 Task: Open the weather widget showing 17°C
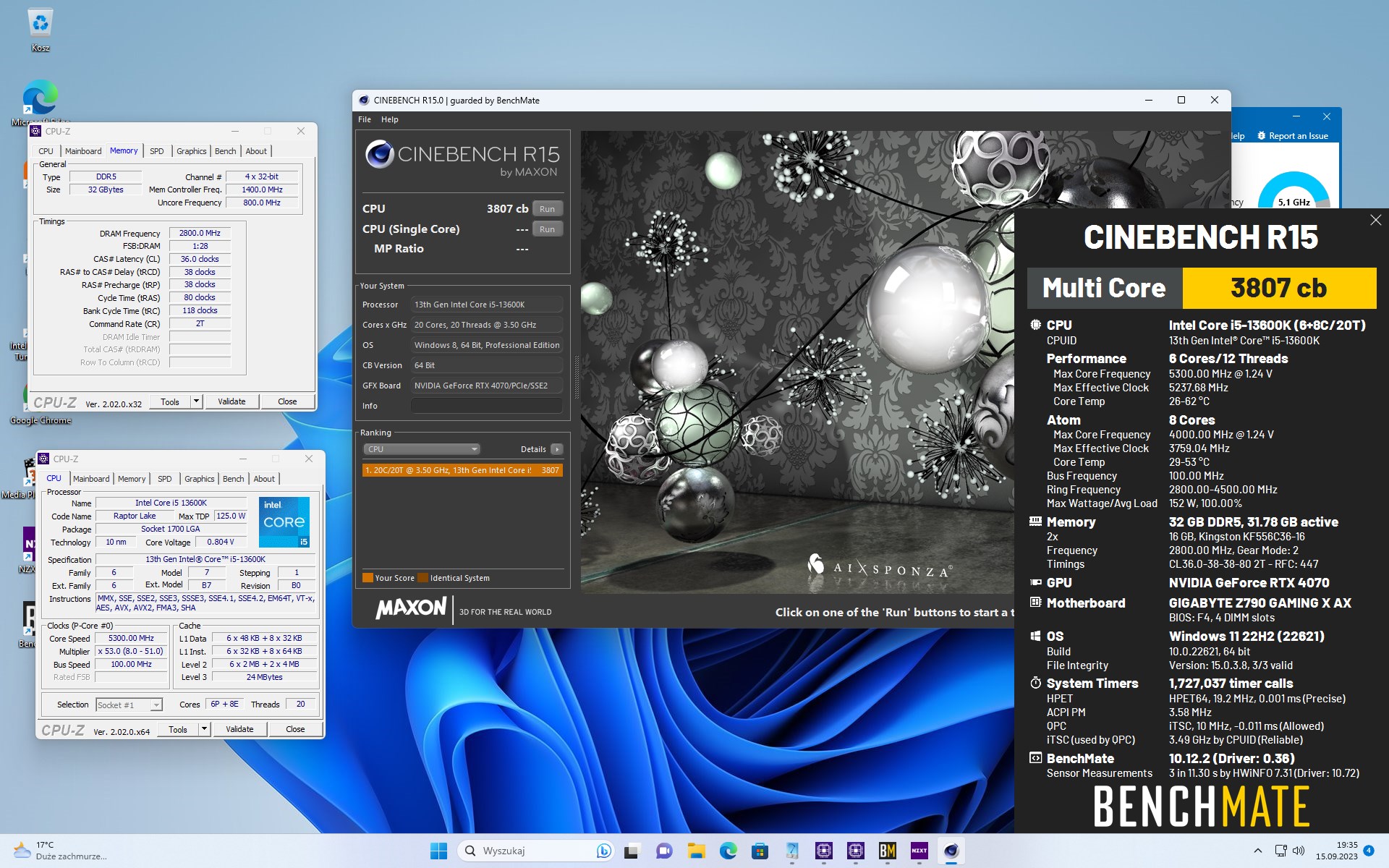[61, 851]
